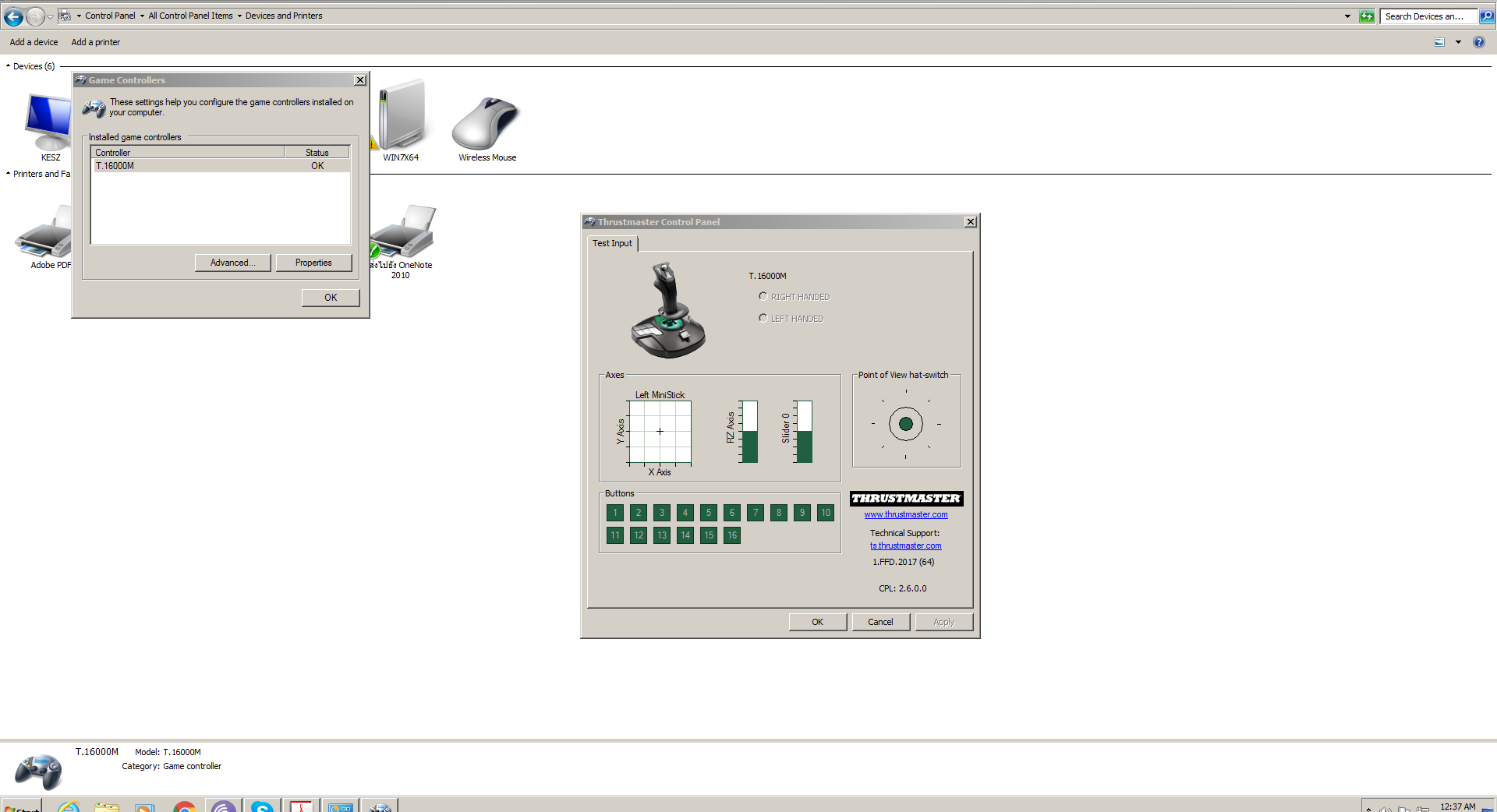Select the Test Input tab
The image size is (1497, 812).
[612, 243]
